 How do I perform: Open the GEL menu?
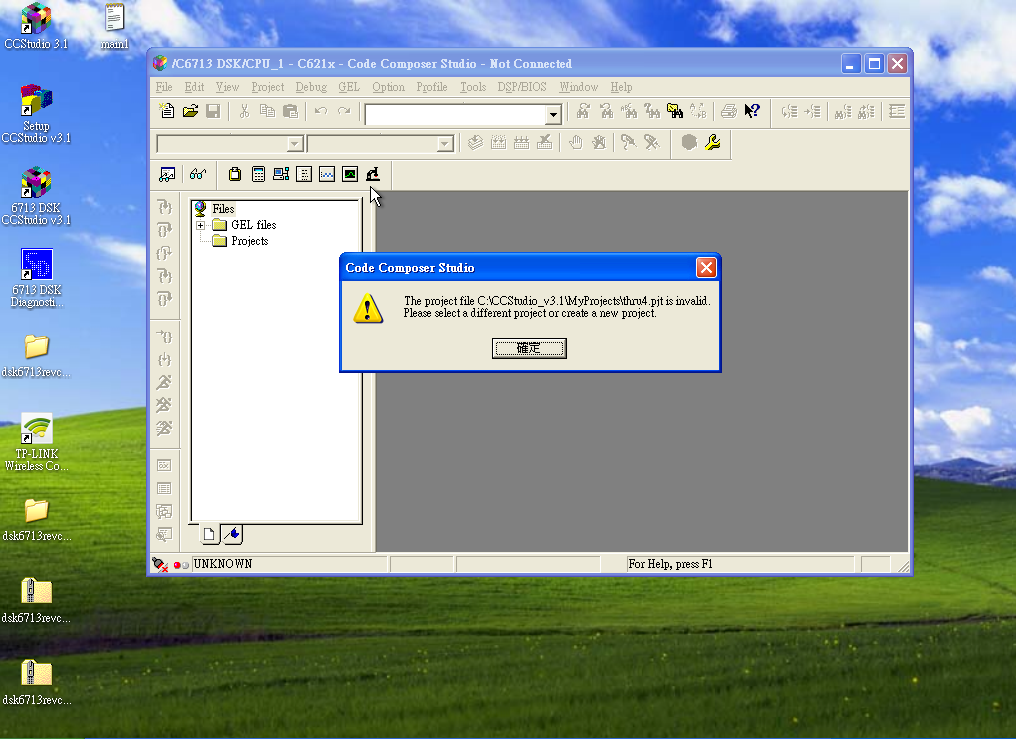349,87
